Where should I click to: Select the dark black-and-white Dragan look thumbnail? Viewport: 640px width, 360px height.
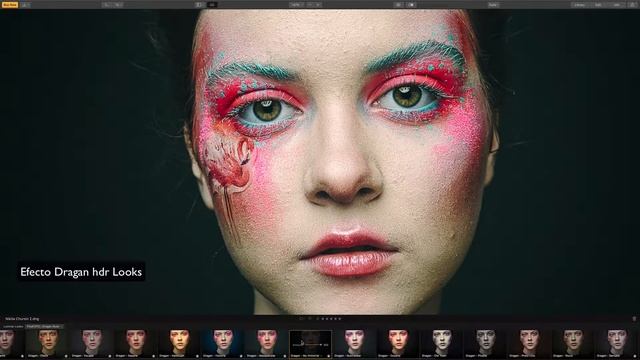click(x=486, y=343)
